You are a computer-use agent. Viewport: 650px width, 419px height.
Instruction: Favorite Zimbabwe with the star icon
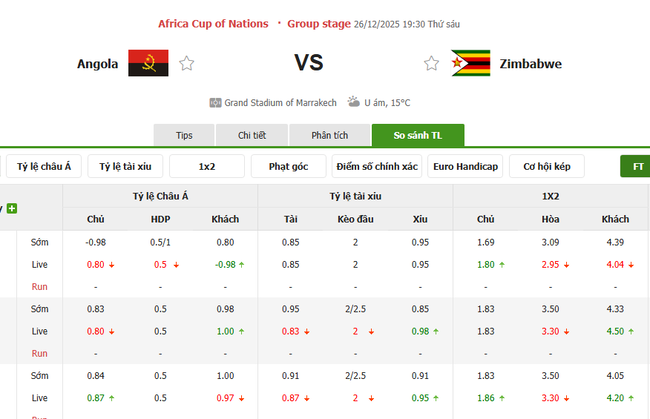[x=431, y=64]
